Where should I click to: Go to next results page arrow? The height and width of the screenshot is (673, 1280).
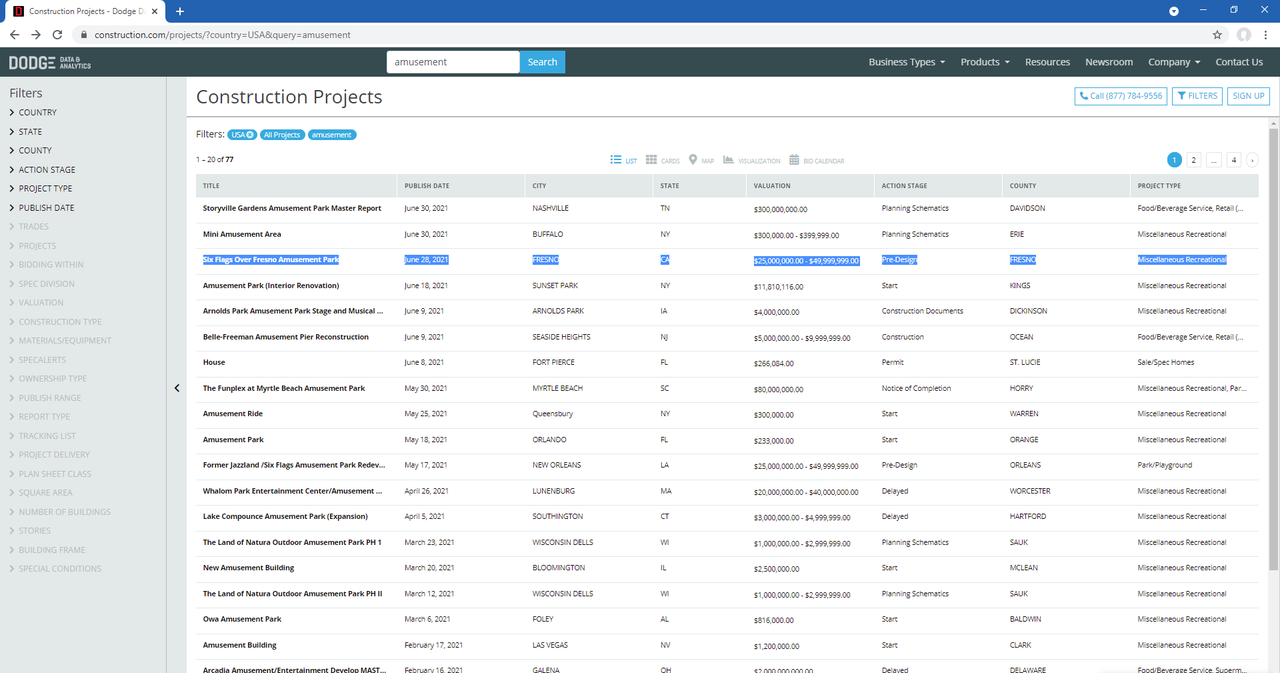click(1252, 160)
